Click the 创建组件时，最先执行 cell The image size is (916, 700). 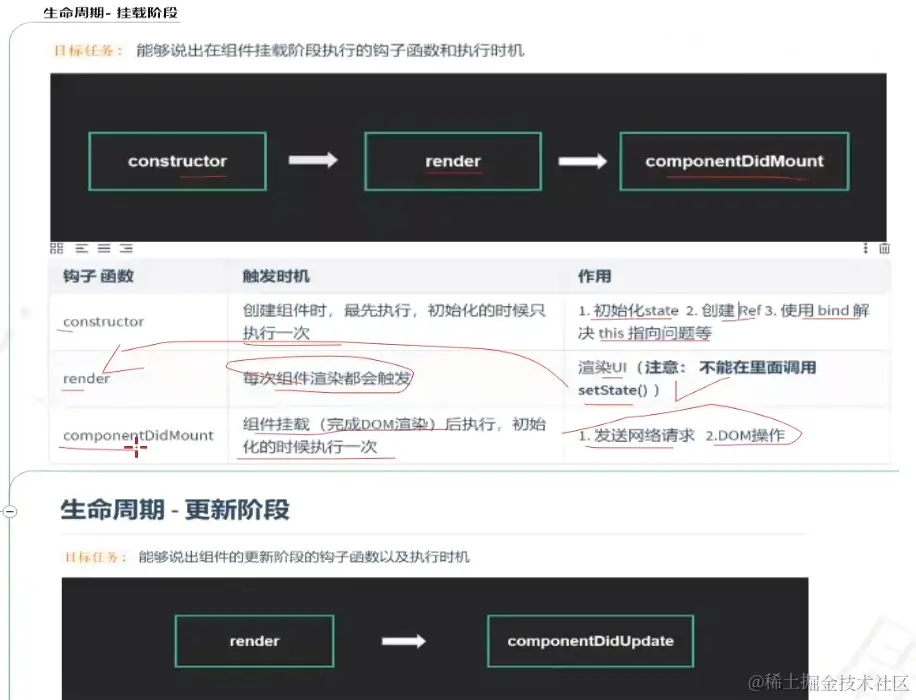pyautogui.click(x=396, y=322)
